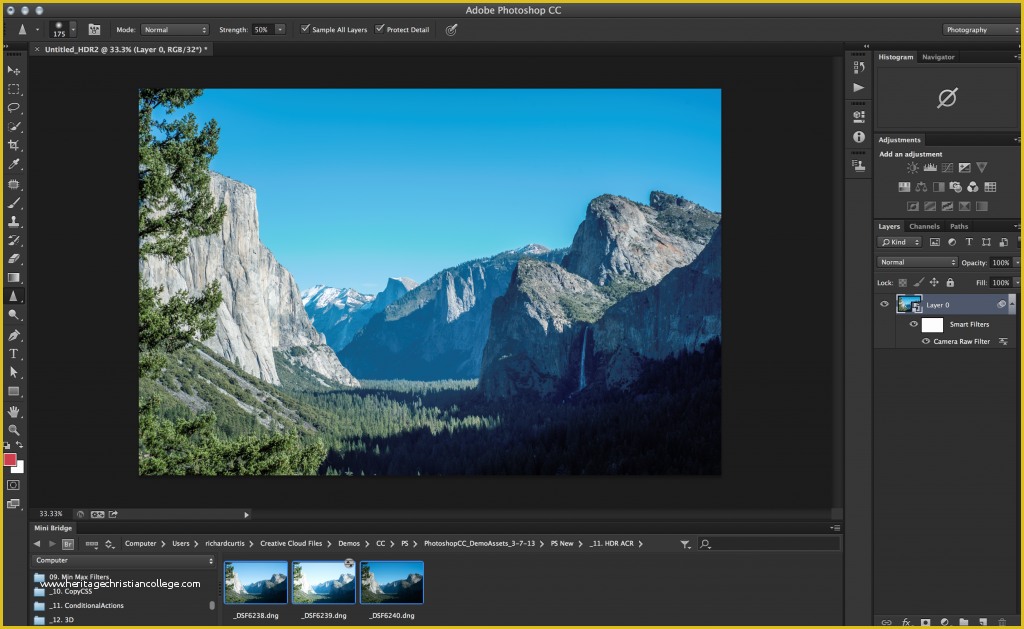This screenshot has height=629, width=1024.
Task: Open the Computer dropdown in Mini Bridge
Action: (x=123, y=560)
